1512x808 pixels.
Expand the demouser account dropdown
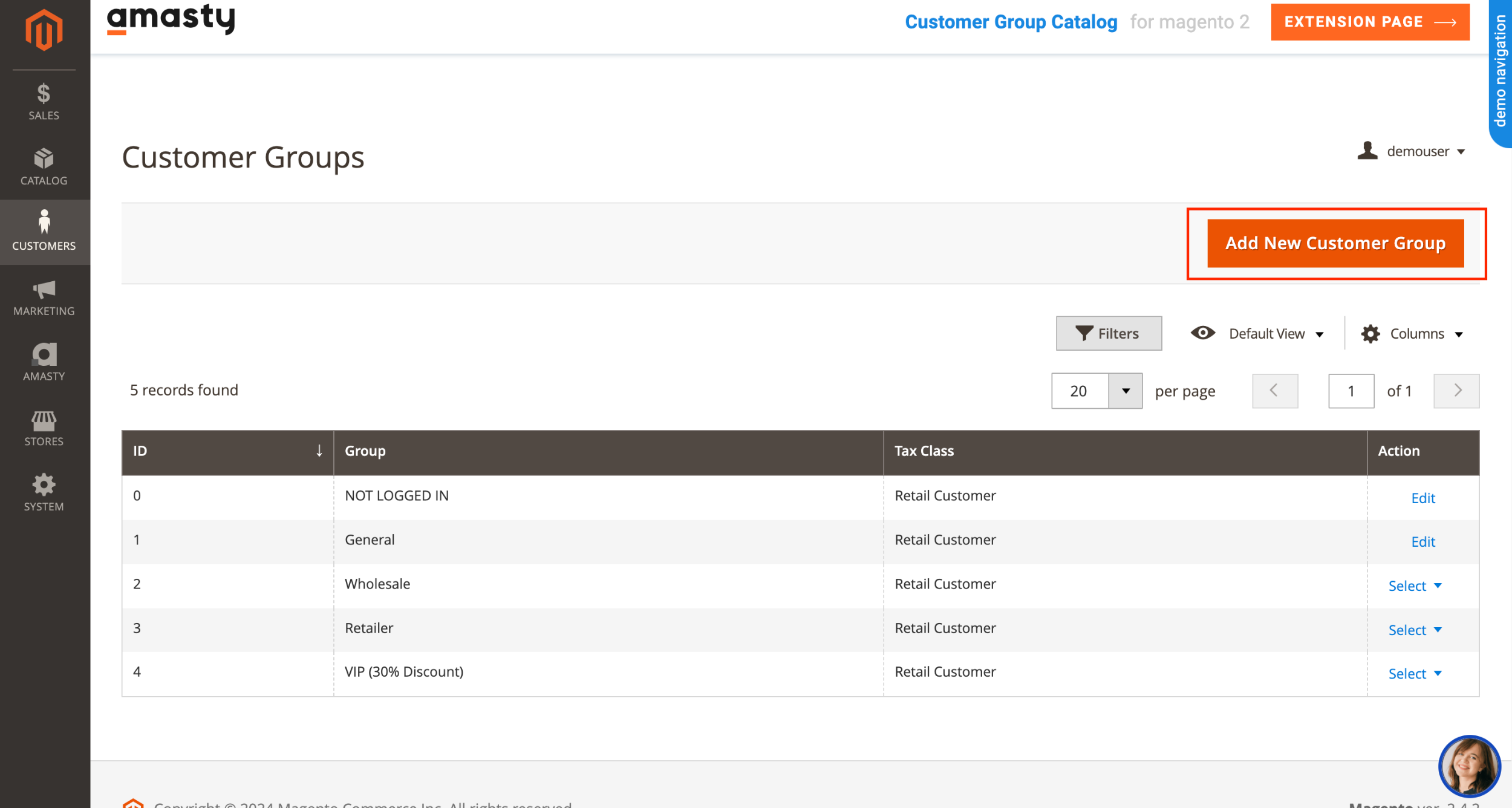1415,151
